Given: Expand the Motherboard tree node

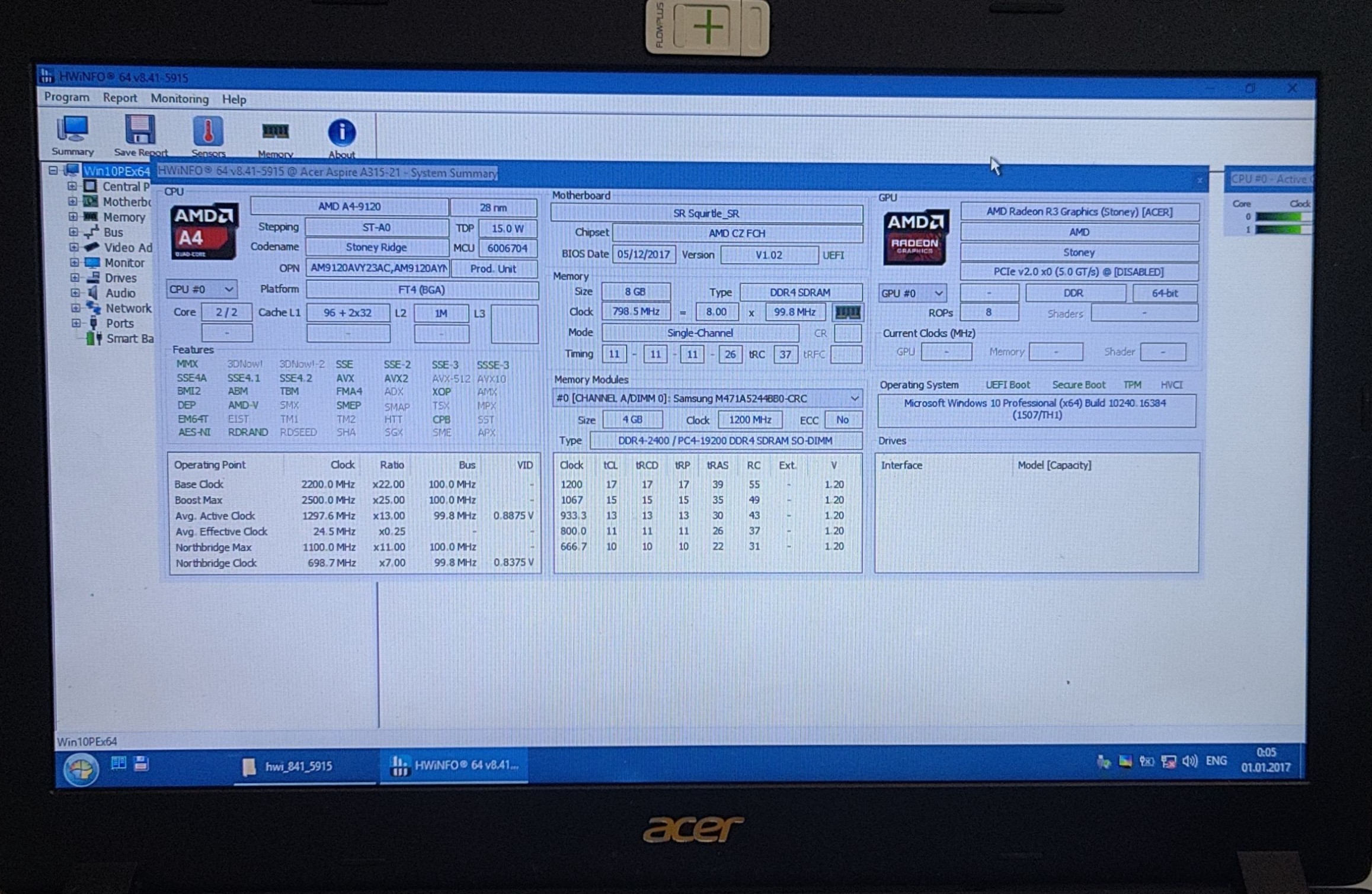Looking at the screenshot, I should (x=72, y=201).
